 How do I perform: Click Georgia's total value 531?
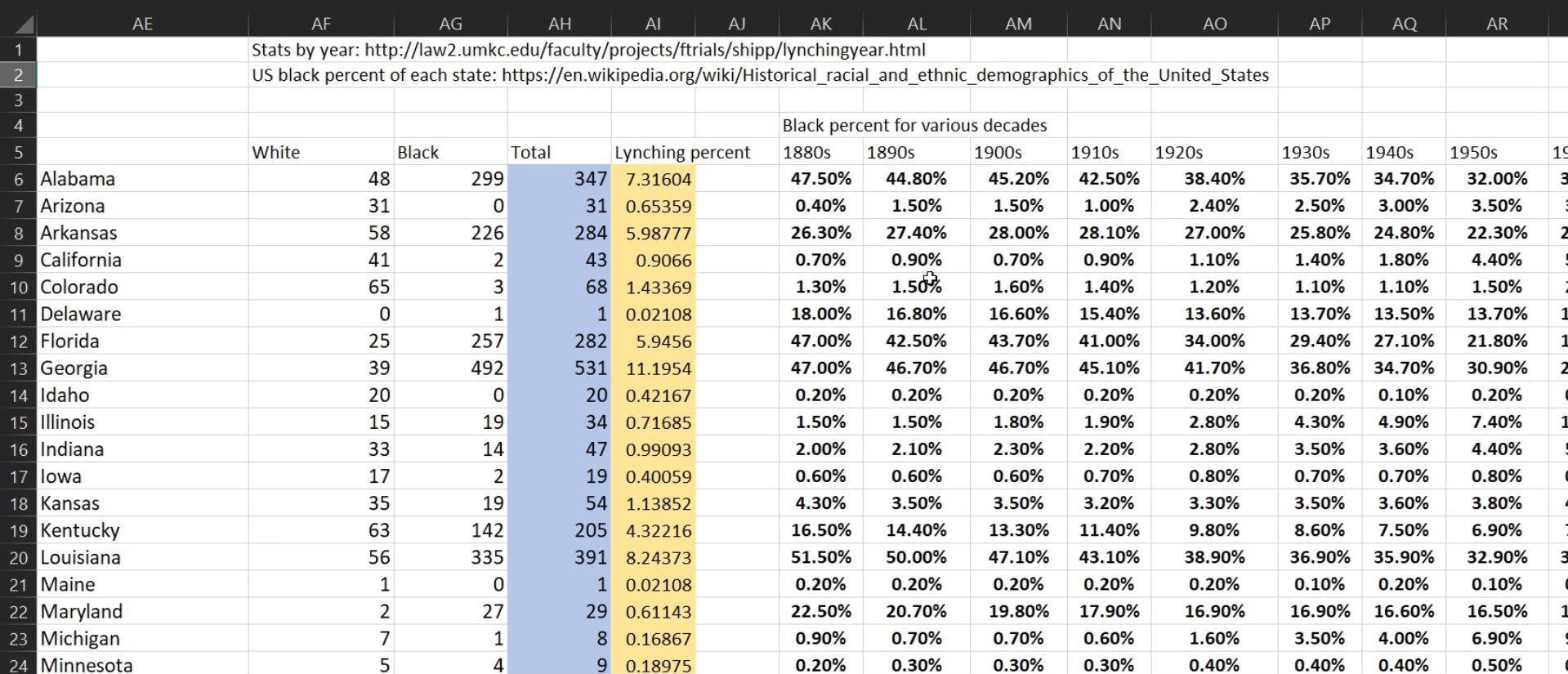(x=560, y=368)
